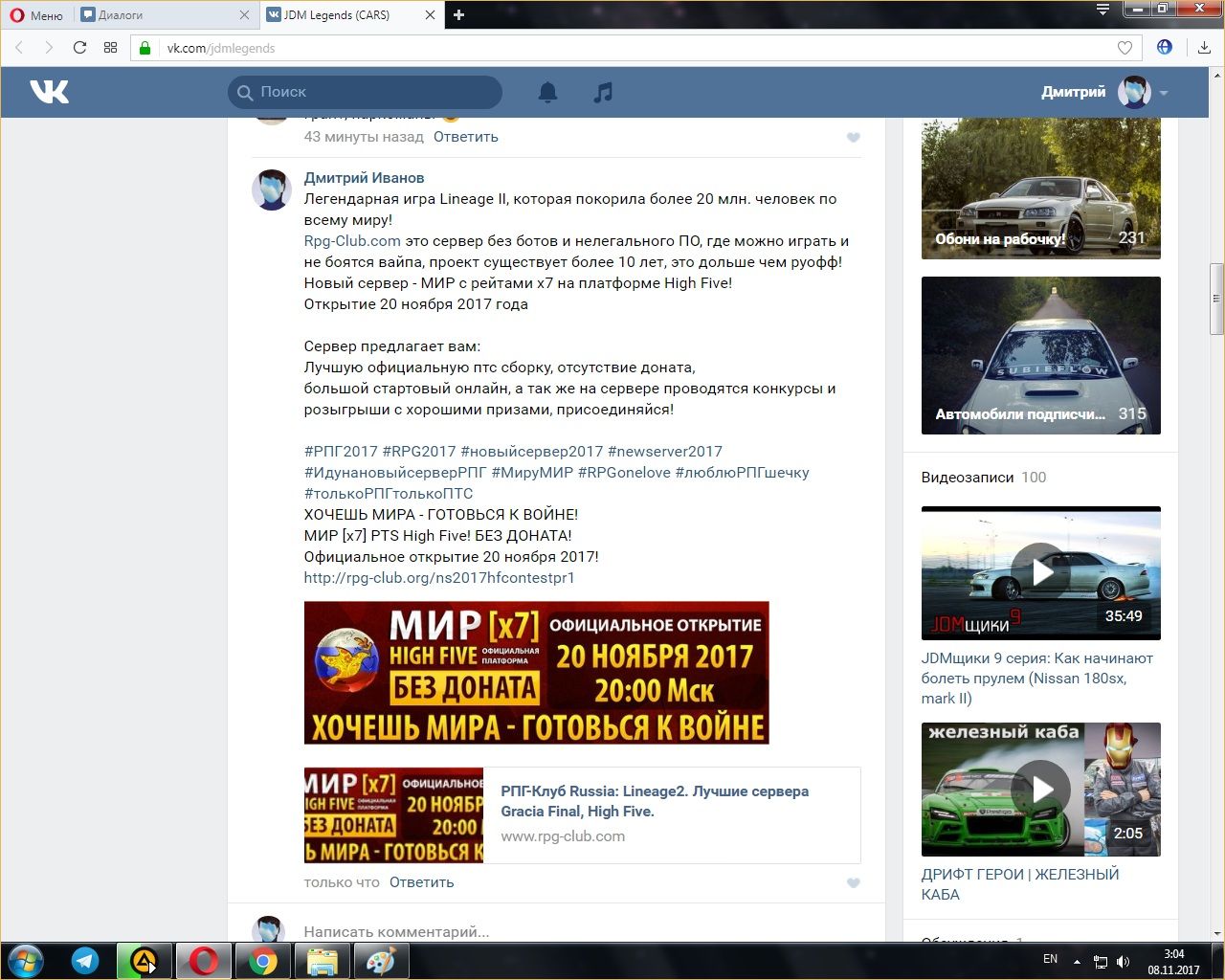This screenshot has height=980, width=1225.
Task: Like the 43 minutes ago comment
Action: pos(854,138)
